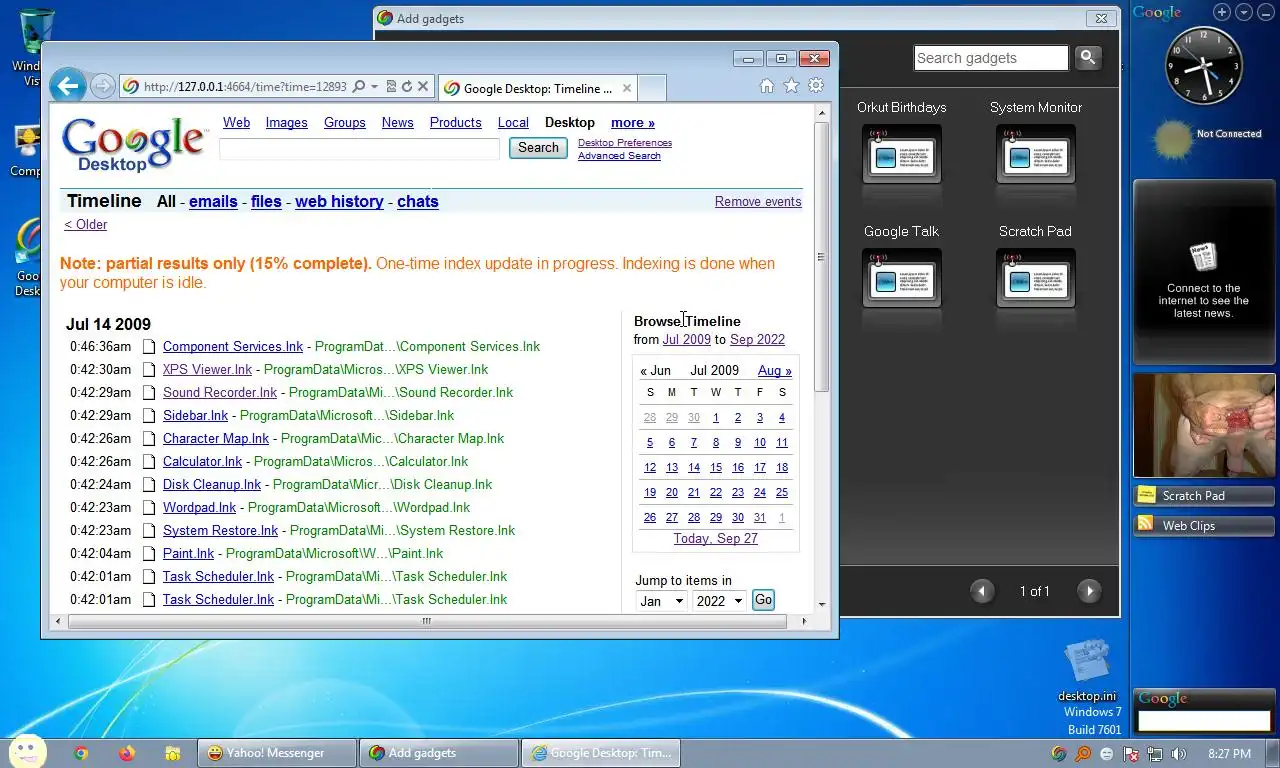
Task: Open Recycle Bin on the desktop
Action: coord(37,45)
